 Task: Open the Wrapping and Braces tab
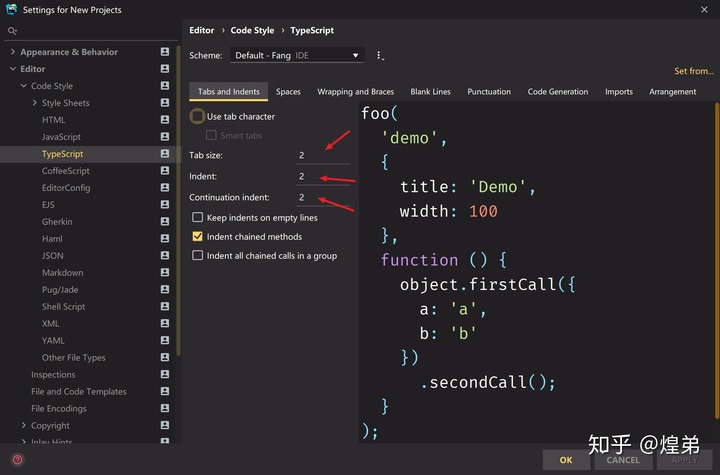355,91
